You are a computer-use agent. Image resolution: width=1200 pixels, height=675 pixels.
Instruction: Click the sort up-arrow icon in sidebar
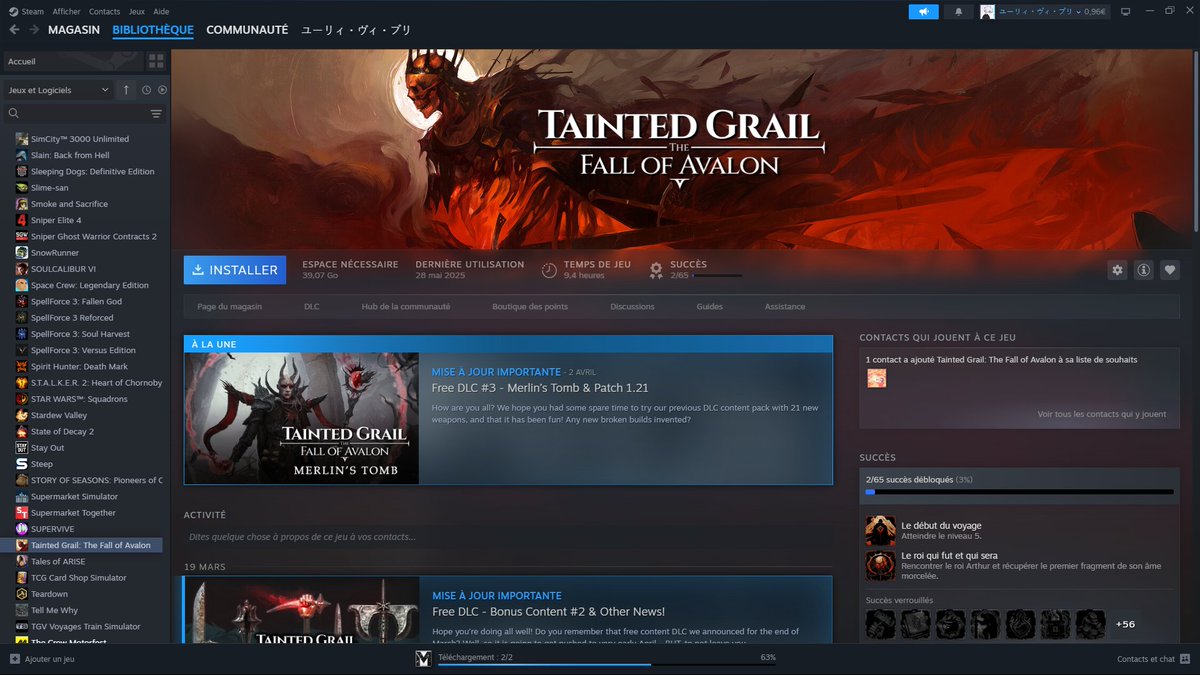[x=126, y=90]
